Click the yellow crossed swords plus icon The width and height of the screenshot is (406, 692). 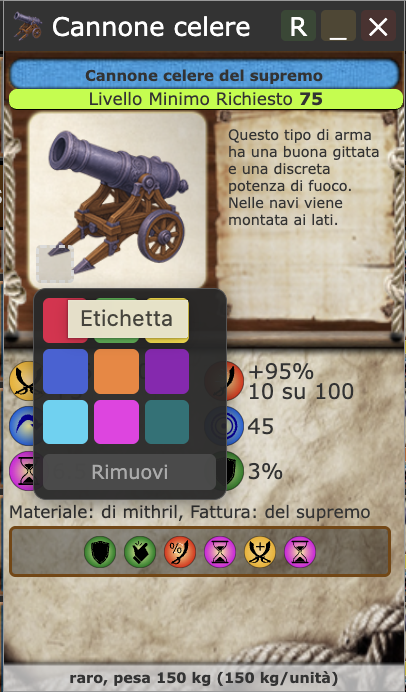(260, 552)
